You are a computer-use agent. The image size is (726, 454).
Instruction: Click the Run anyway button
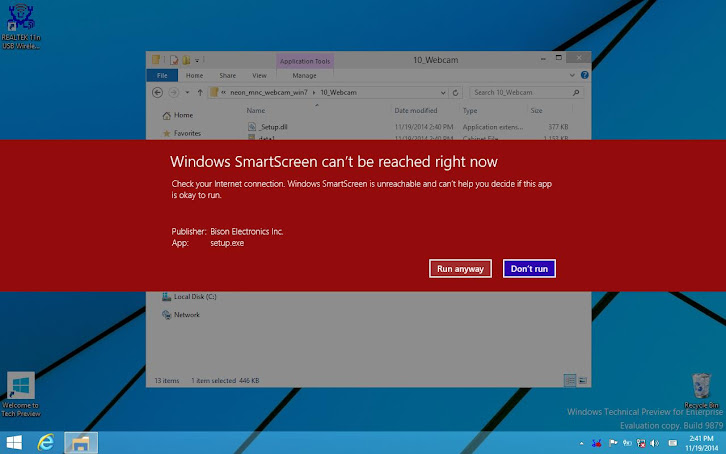(x=460, y=268)
